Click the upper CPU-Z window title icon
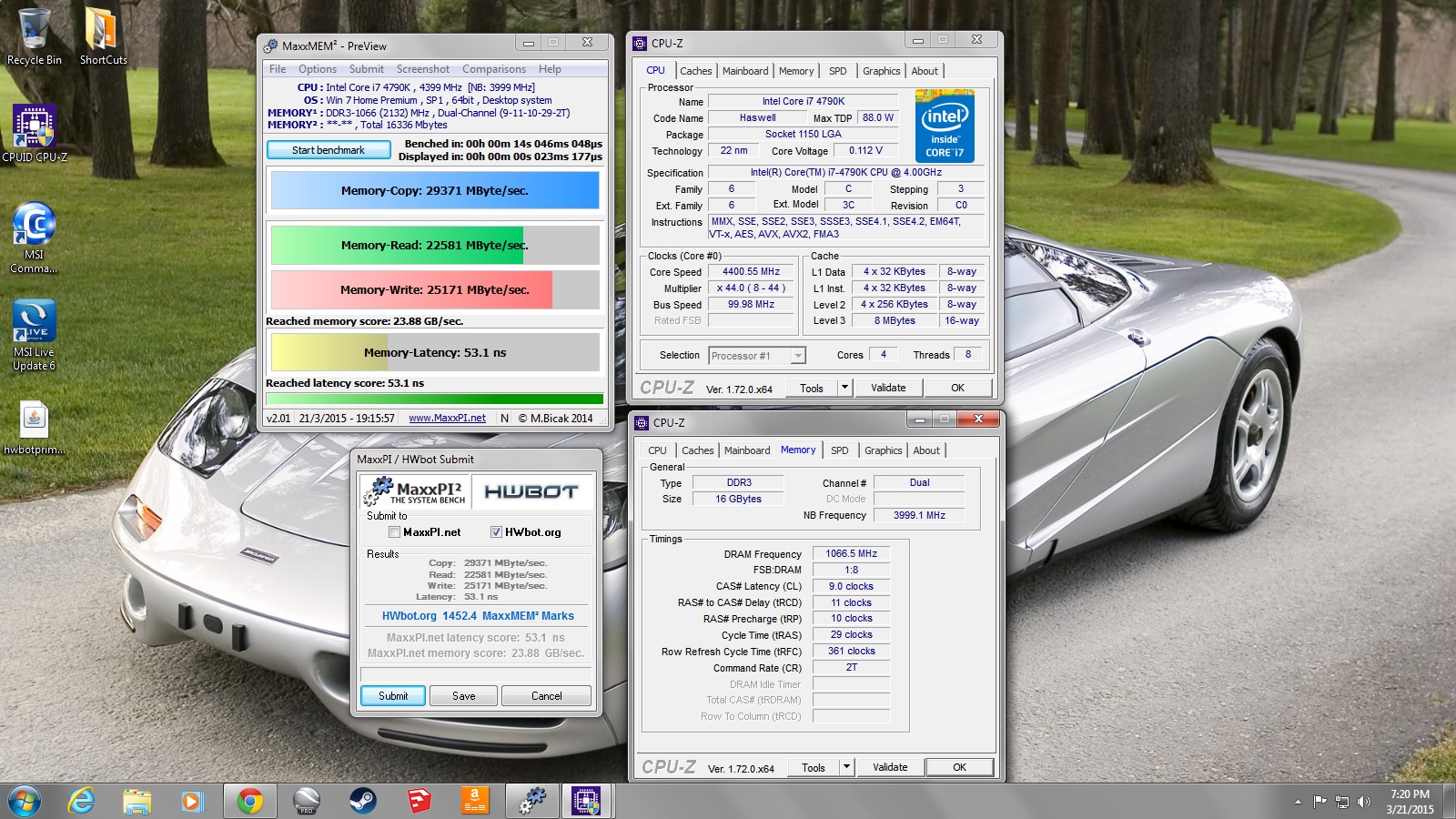The height and width of the screenshot is (819, 1456). (x=640, y=43)
